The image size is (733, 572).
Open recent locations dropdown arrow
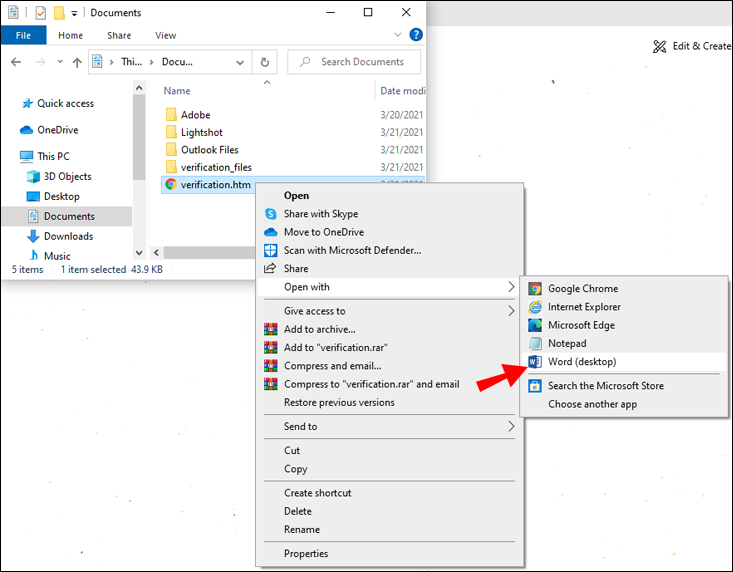[60, 61]
